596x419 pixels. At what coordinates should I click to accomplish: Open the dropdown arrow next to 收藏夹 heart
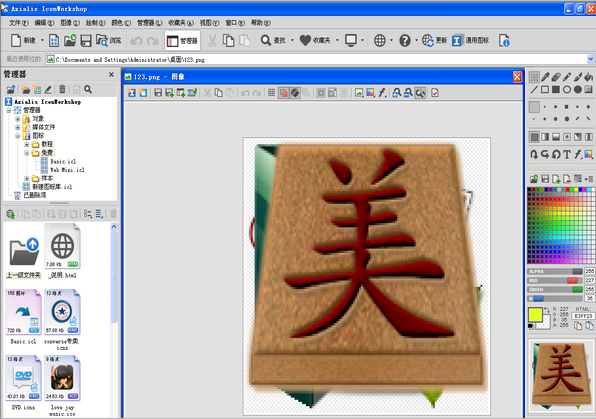337,40
